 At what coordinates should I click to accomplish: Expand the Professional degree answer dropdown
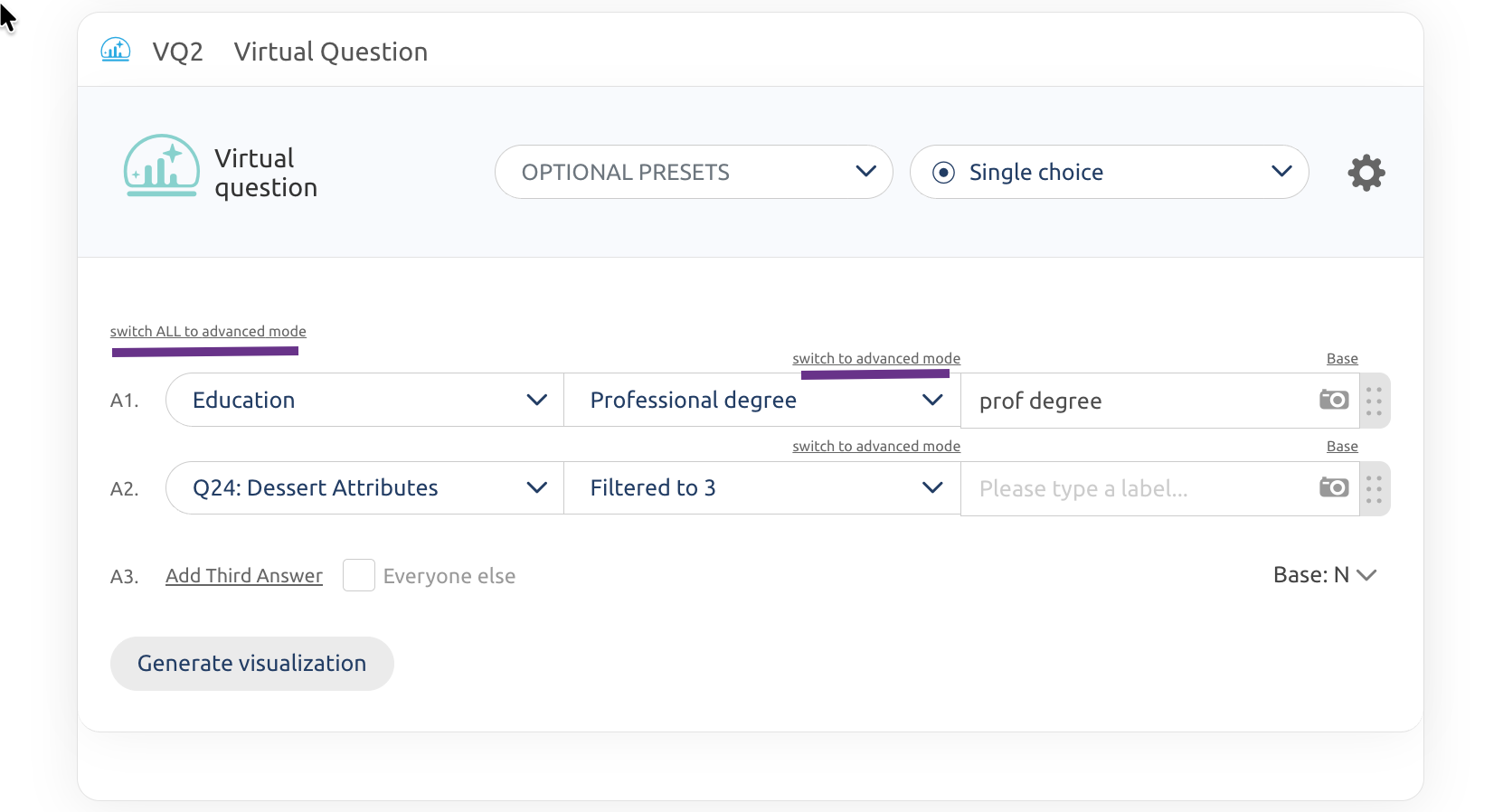click(x=761, y=400)
